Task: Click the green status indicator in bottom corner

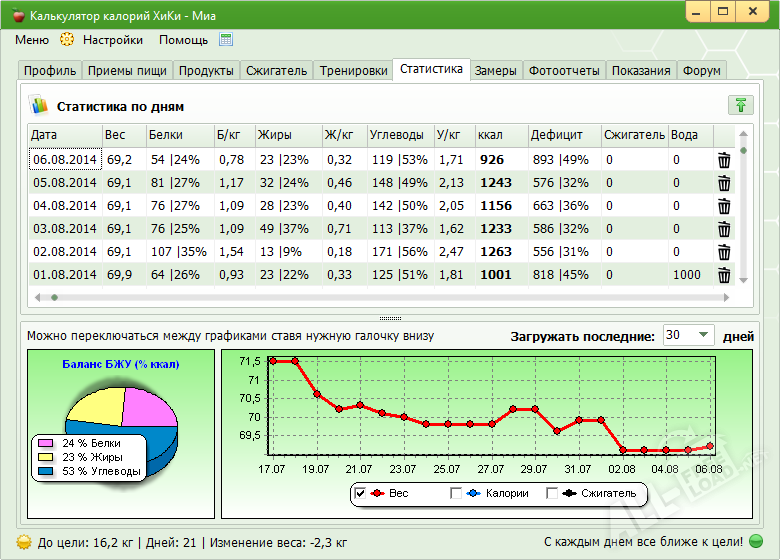Action: 756,541
